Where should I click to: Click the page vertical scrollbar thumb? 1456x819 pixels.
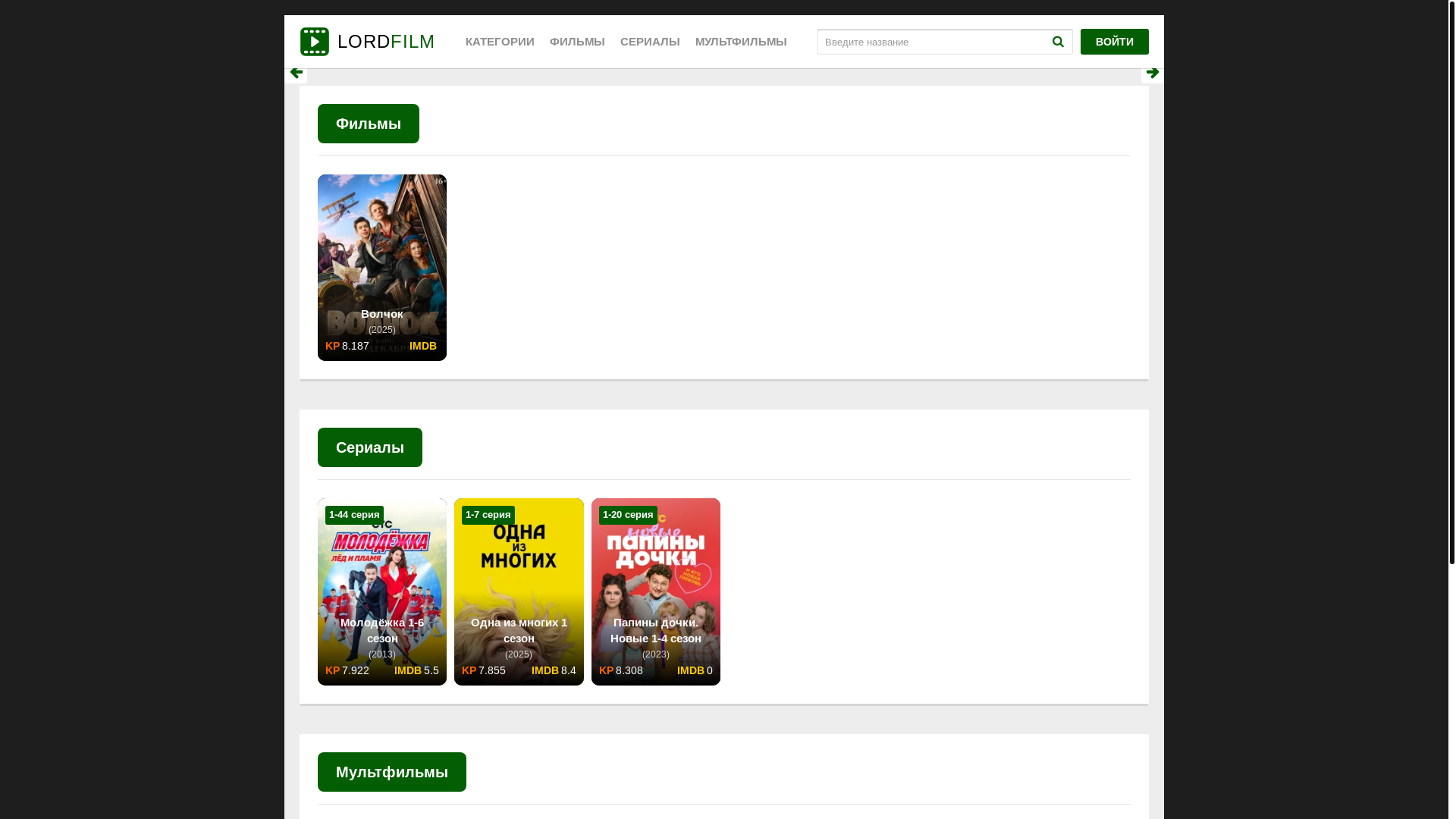(x=1452, y=282)
